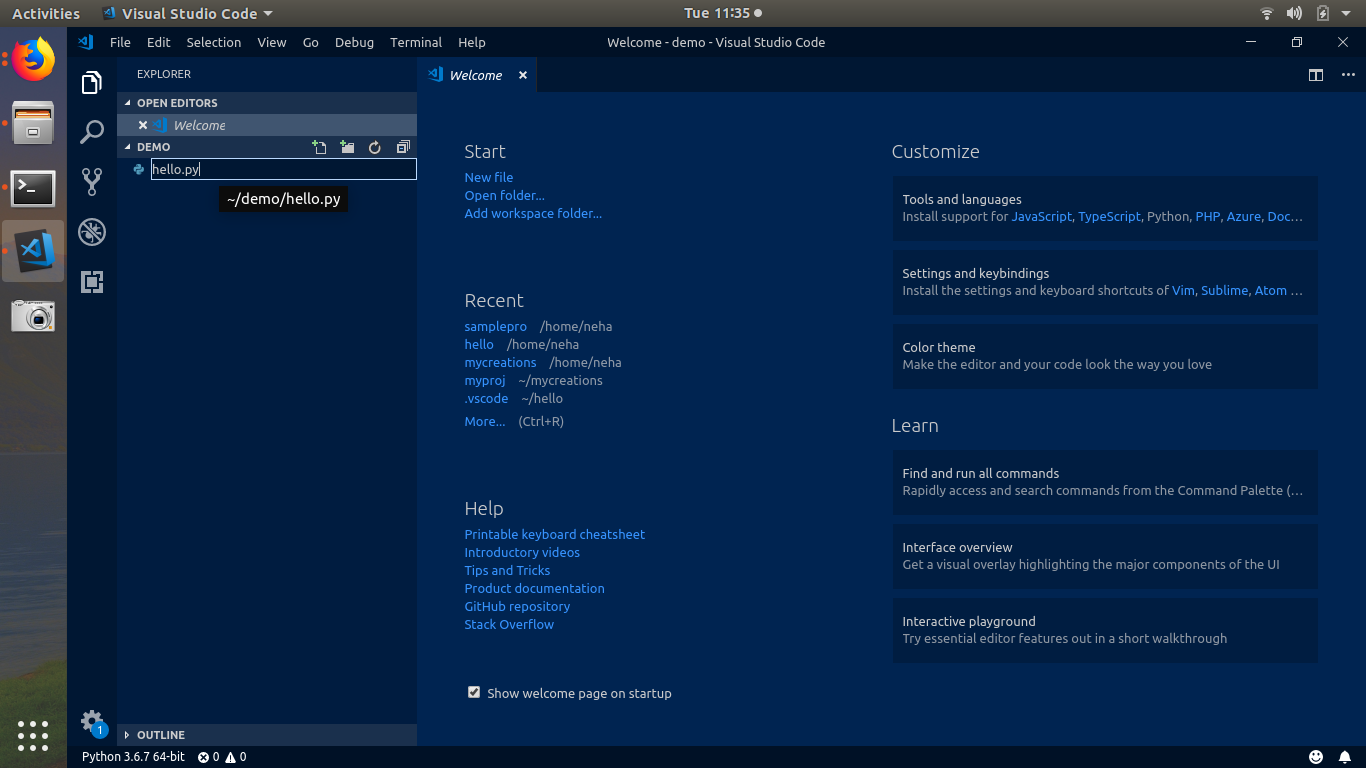Click the hello.py filename input field
The image size is (1366, 768).
pos(283,169)
